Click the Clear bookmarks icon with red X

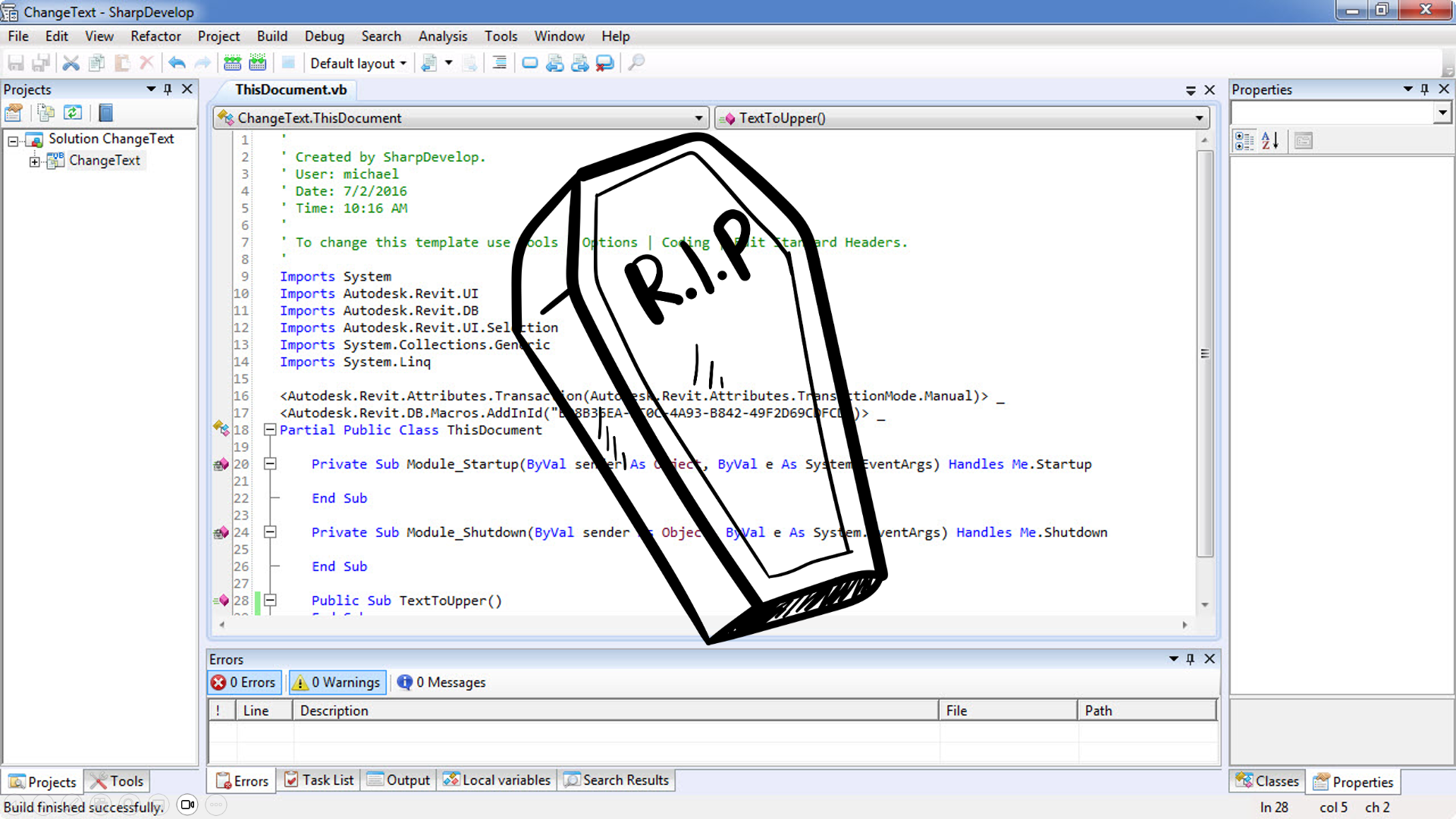coord(604,63)
